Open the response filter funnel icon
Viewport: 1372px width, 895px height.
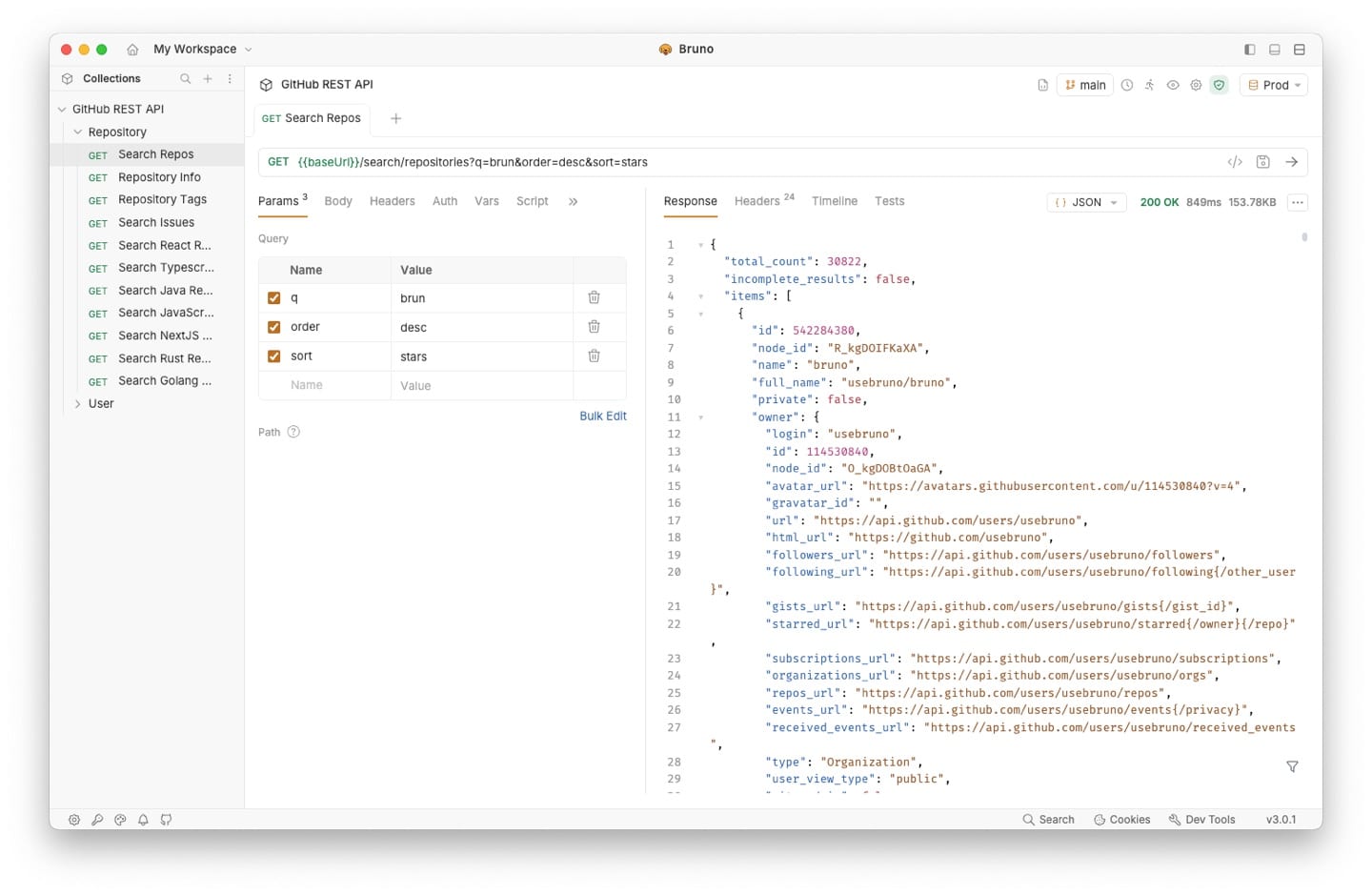tap(1292, 766)
